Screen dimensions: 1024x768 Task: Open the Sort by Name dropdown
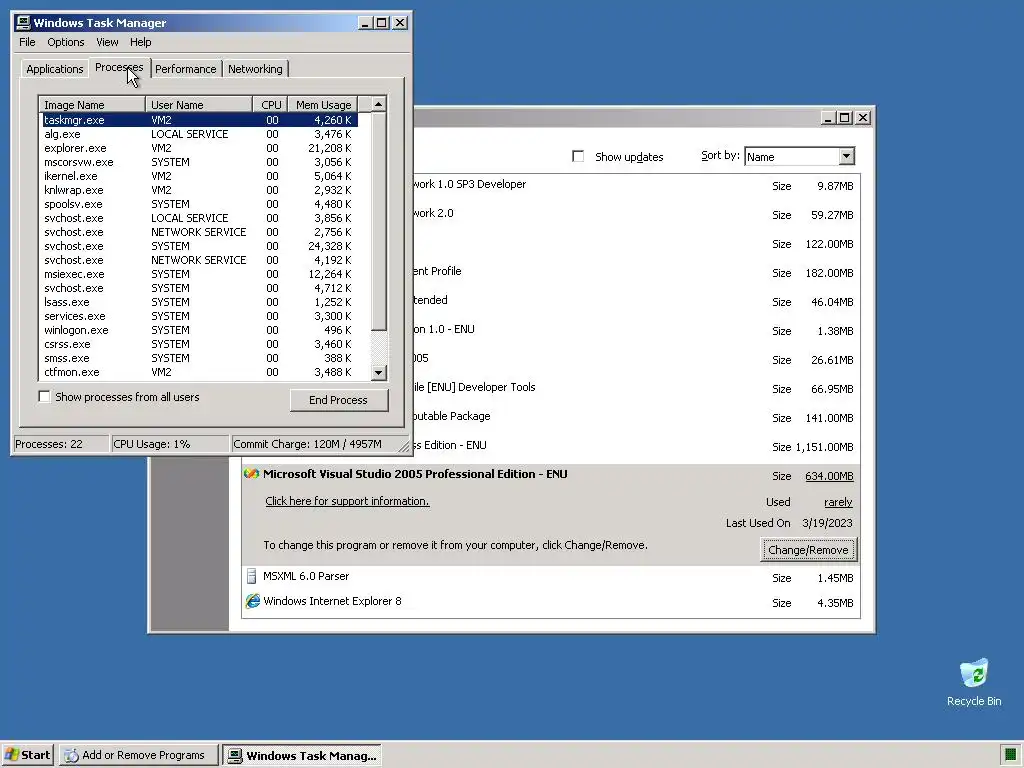coord(846,156)
